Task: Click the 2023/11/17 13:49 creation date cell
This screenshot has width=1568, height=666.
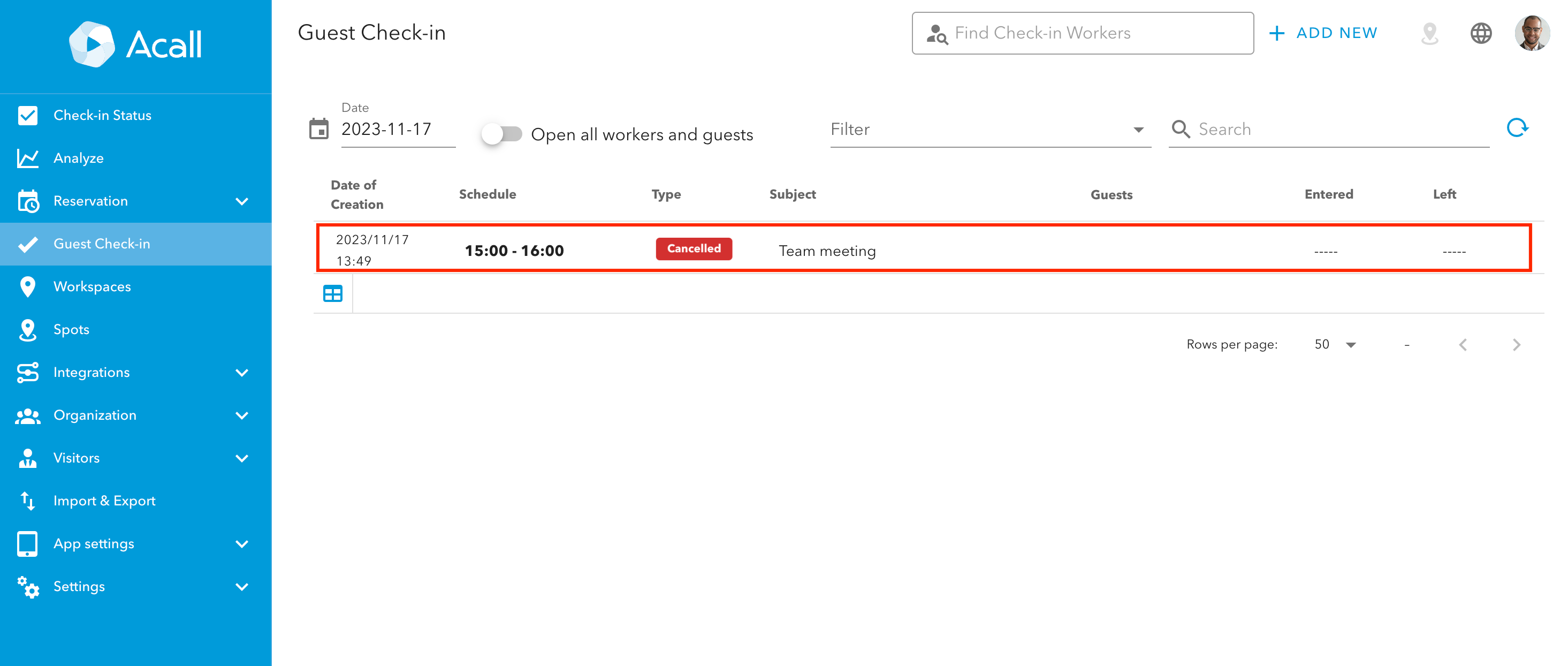Action: (x=372, y=249)
